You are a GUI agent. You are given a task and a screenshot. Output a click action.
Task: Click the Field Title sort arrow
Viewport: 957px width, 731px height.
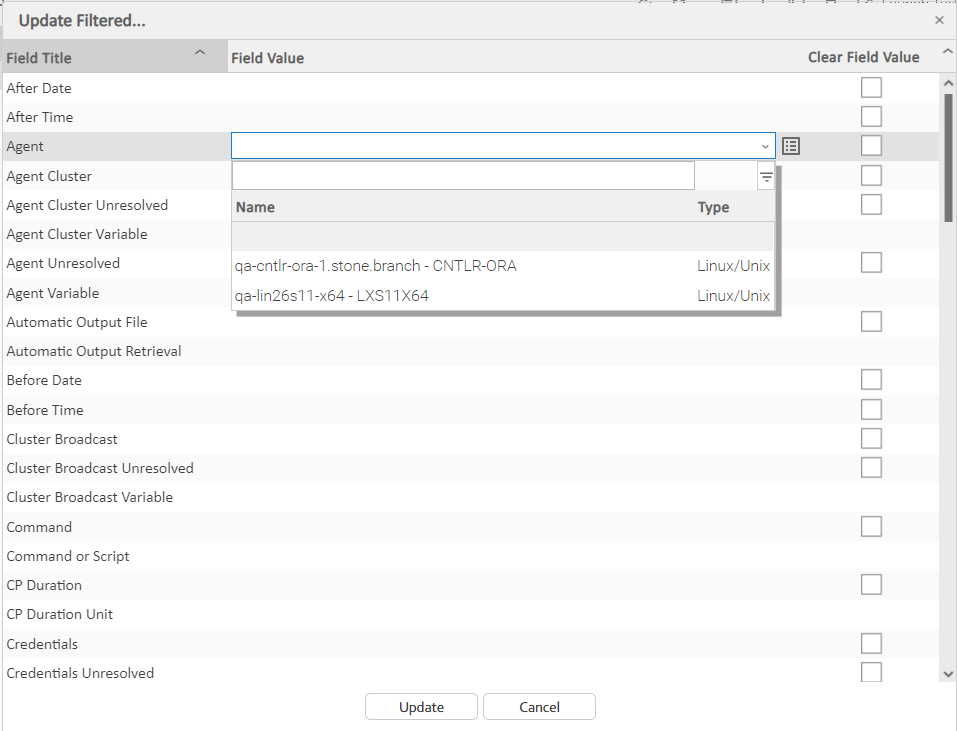[x=200, y=53]
